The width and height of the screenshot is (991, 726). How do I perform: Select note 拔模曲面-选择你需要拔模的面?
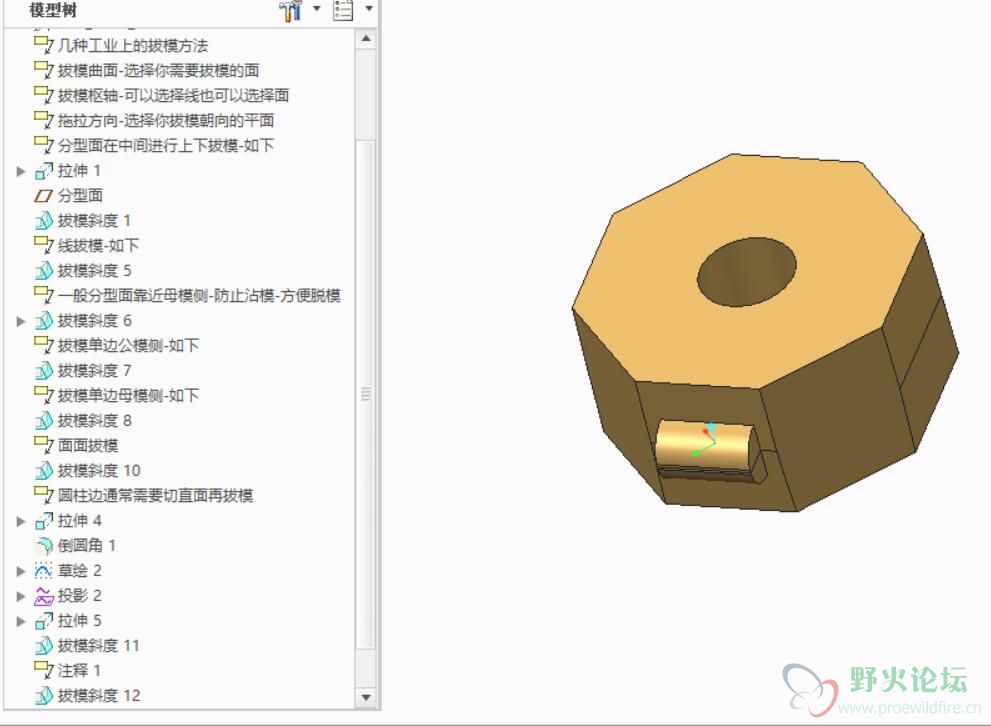pos(159,71)
